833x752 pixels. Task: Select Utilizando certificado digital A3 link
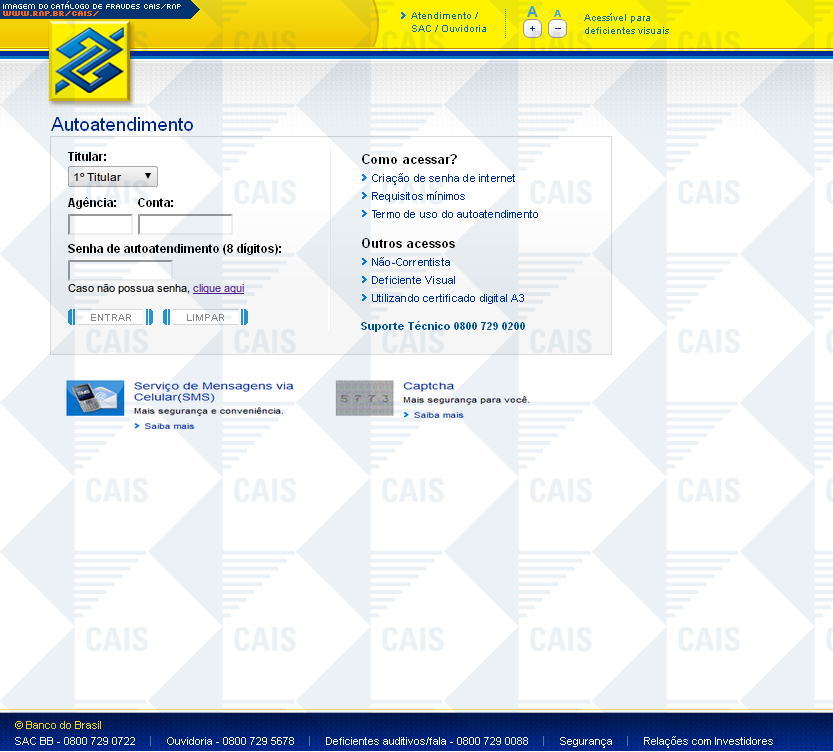[447, 298]
